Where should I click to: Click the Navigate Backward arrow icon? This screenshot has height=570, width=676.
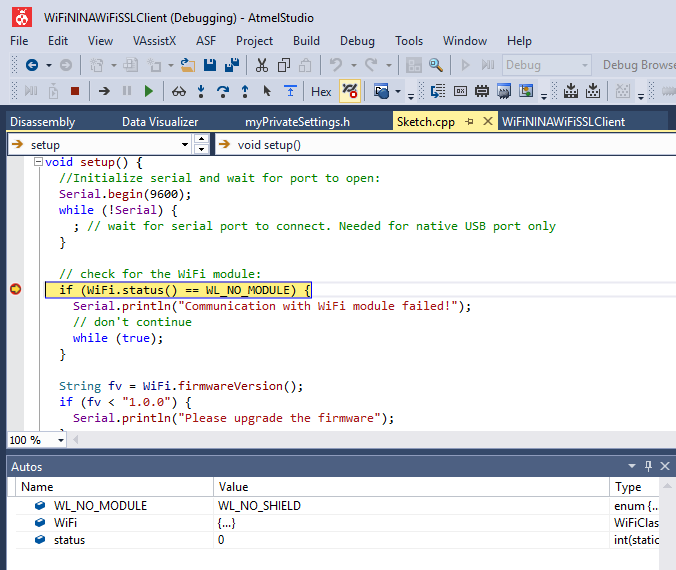tap(32, 65)
